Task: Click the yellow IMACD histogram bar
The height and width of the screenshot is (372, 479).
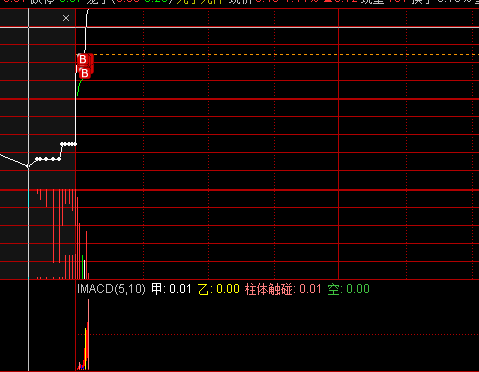Action: (x=86, y=349)
